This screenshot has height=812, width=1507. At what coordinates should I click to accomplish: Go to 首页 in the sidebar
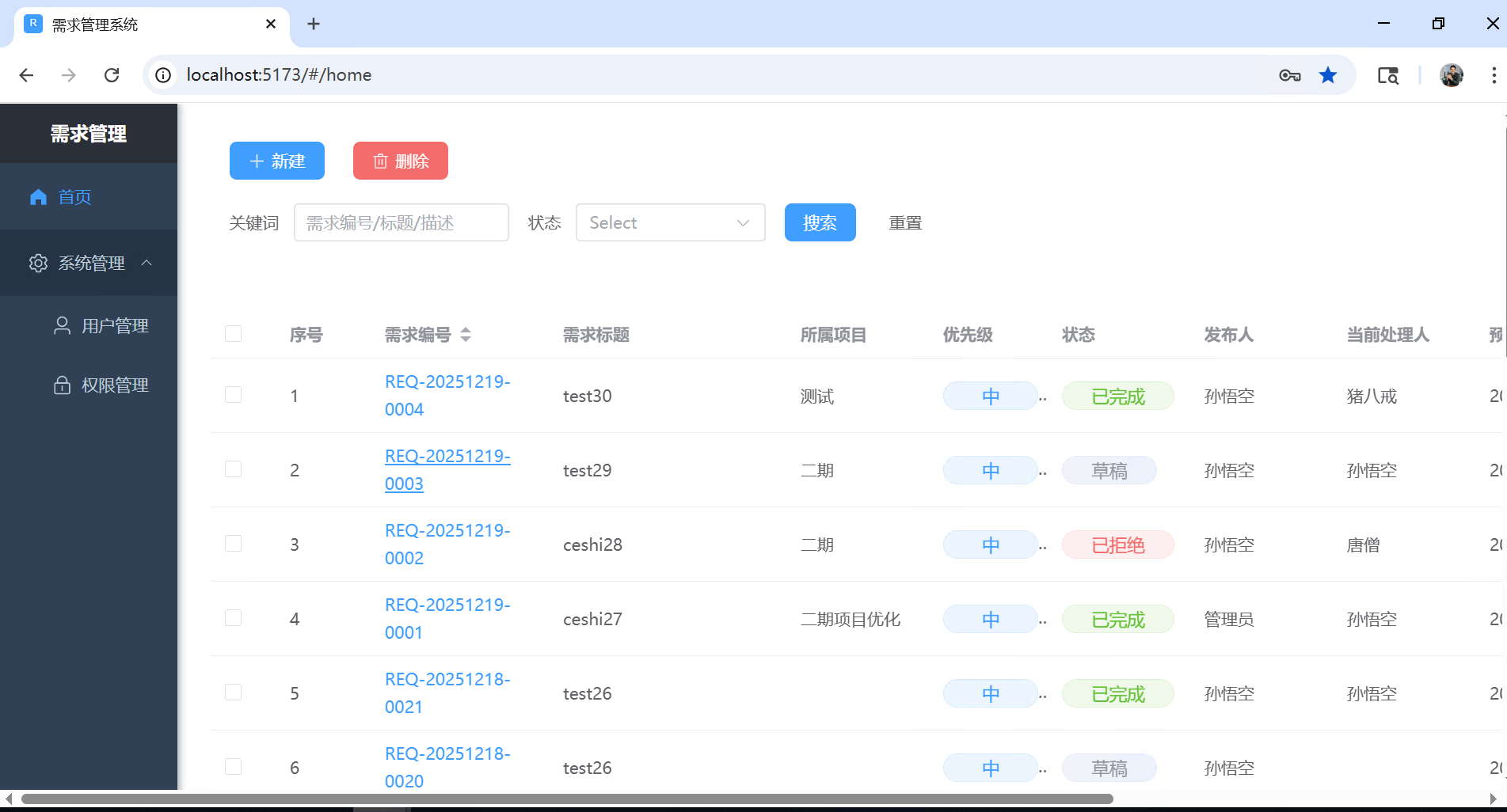click(89, 197)
